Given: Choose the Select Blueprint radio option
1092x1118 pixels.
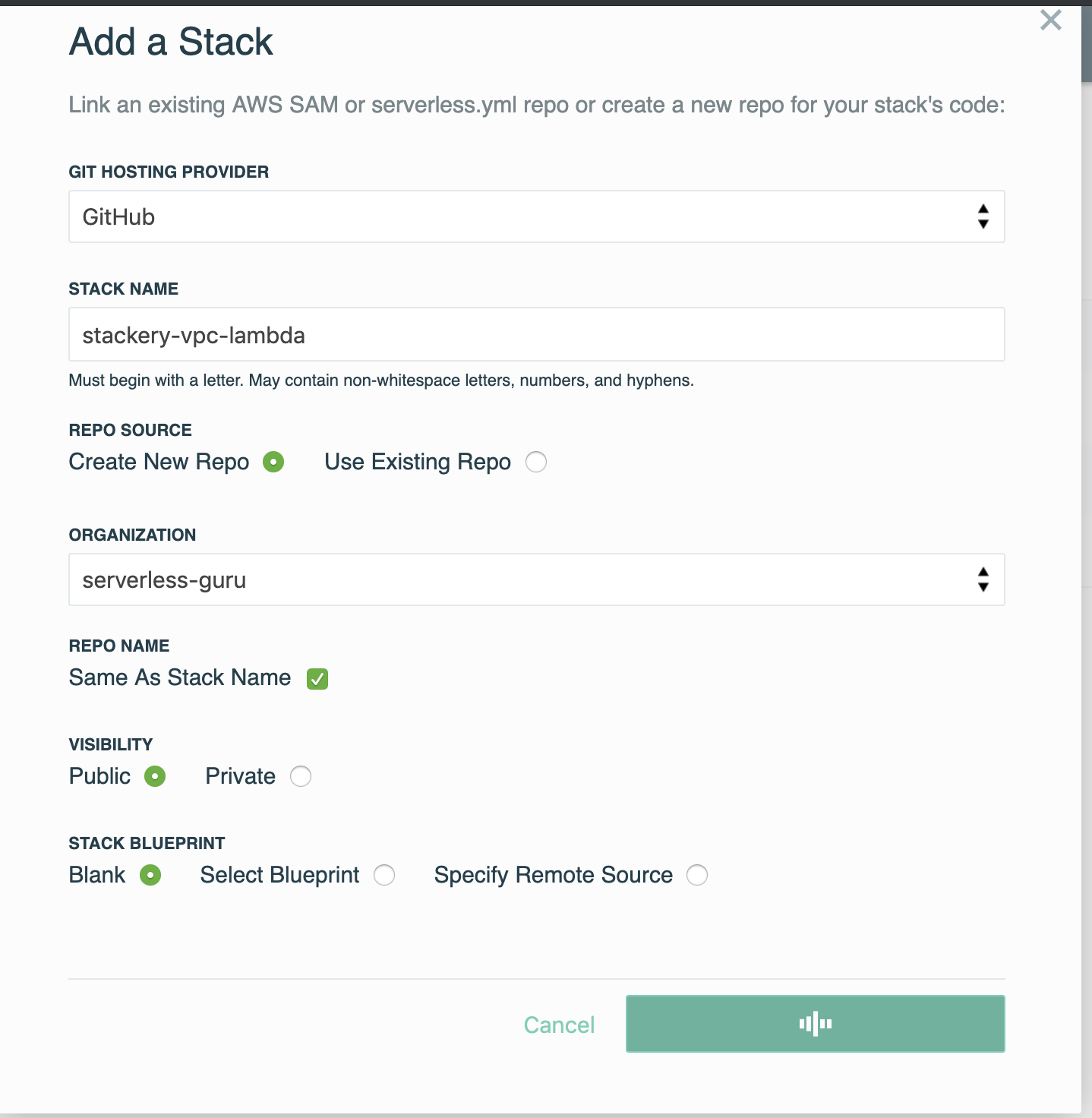Looking at the screenshot, I should coord(384,875).
